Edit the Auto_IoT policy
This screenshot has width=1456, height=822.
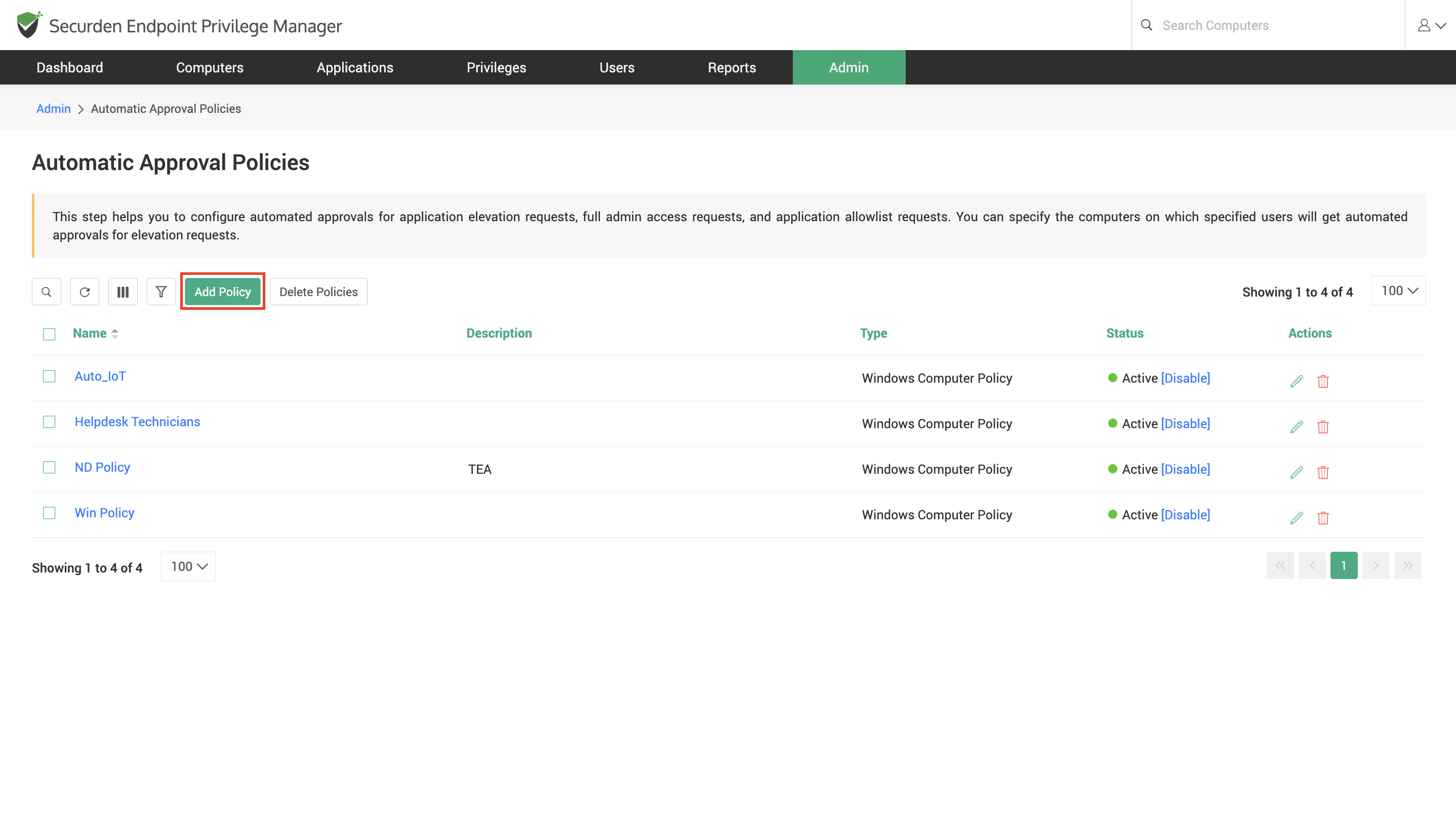(1297, 381)
